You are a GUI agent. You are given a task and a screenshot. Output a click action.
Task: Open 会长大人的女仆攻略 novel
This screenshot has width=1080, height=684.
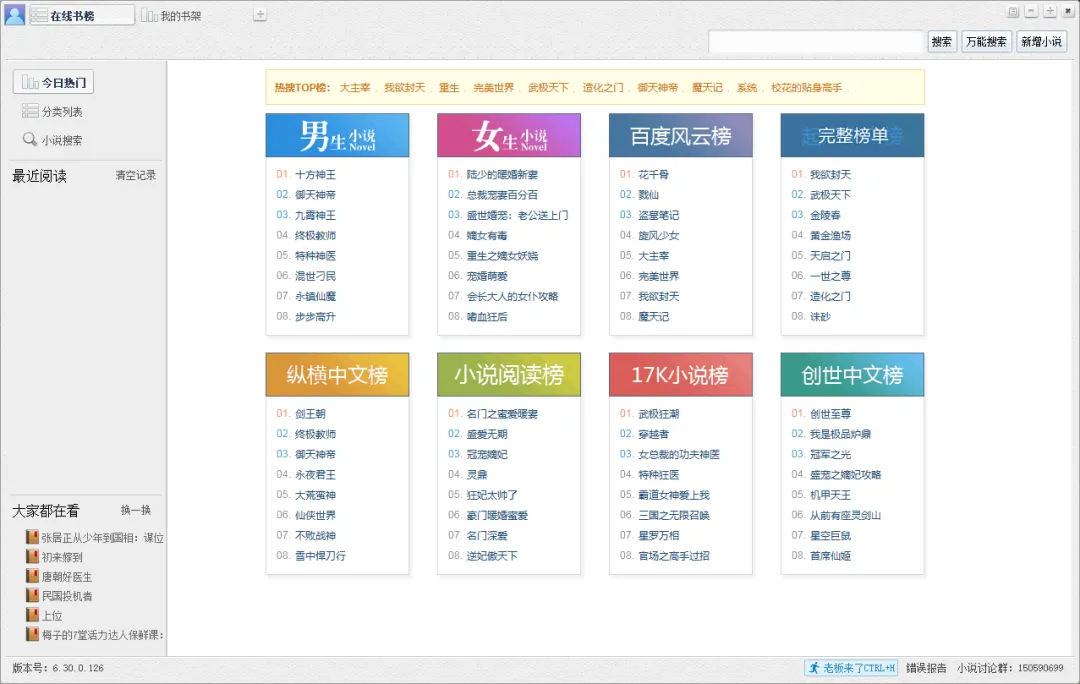pos(512,296)
